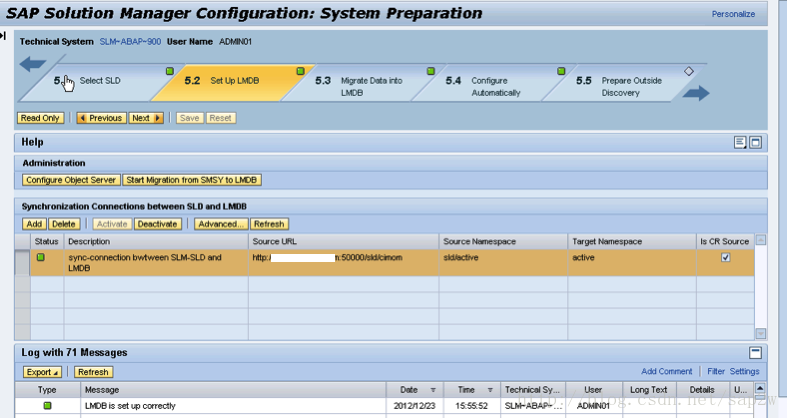788x419 pixels.
Task: Collapse the Log with 71 Messages panel
Action: point(755,353)
